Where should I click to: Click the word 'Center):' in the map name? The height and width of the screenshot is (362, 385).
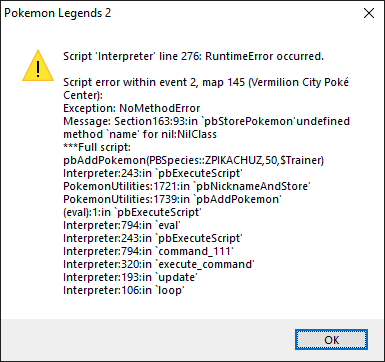(x=83, y=95)
